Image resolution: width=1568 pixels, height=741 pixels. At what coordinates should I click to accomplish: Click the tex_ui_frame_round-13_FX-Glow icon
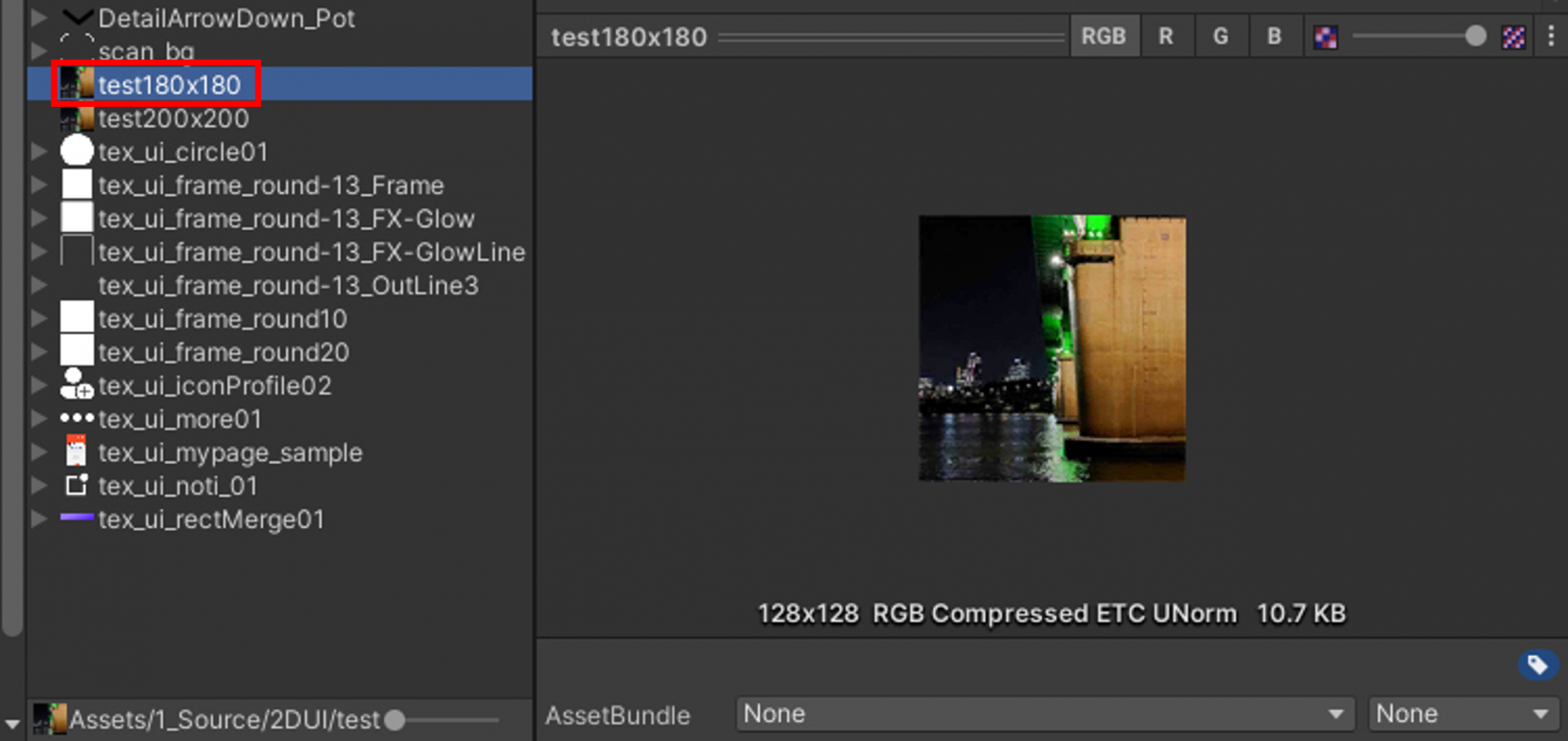pyautogui.click(x=77, y=218)
